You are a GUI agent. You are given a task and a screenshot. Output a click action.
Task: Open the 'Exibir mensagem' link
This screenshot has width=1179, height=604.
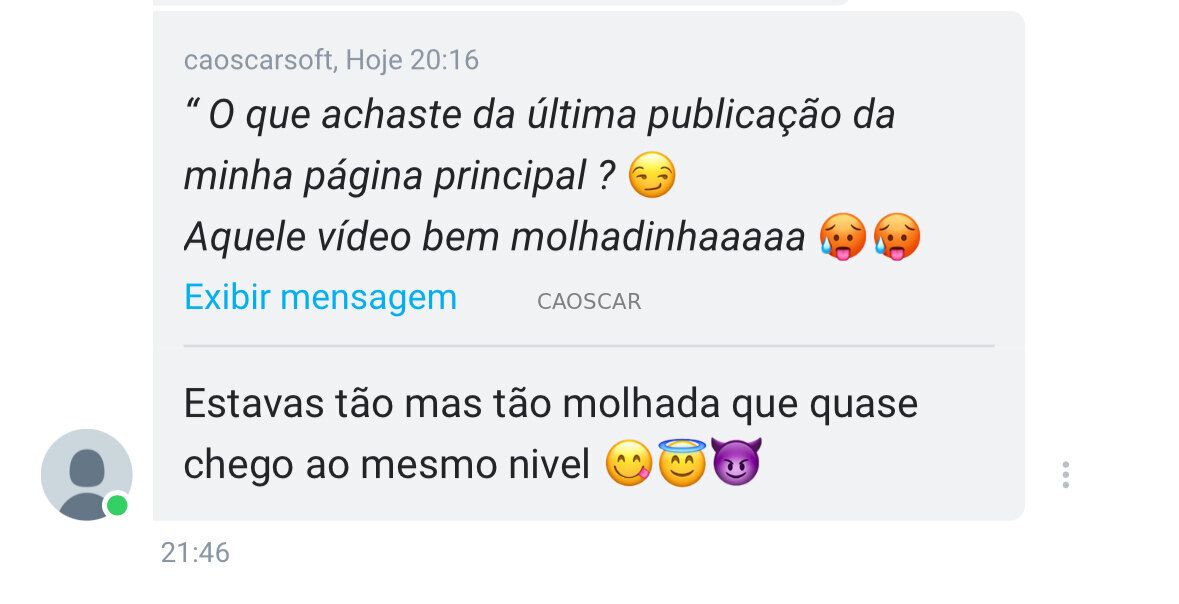click(320, 297)
